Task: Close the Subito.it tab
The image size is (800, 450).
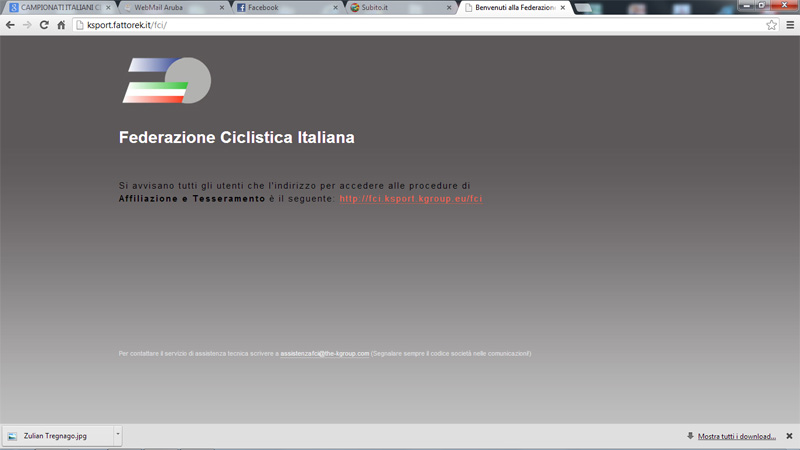Action: (x=449, y=8)
